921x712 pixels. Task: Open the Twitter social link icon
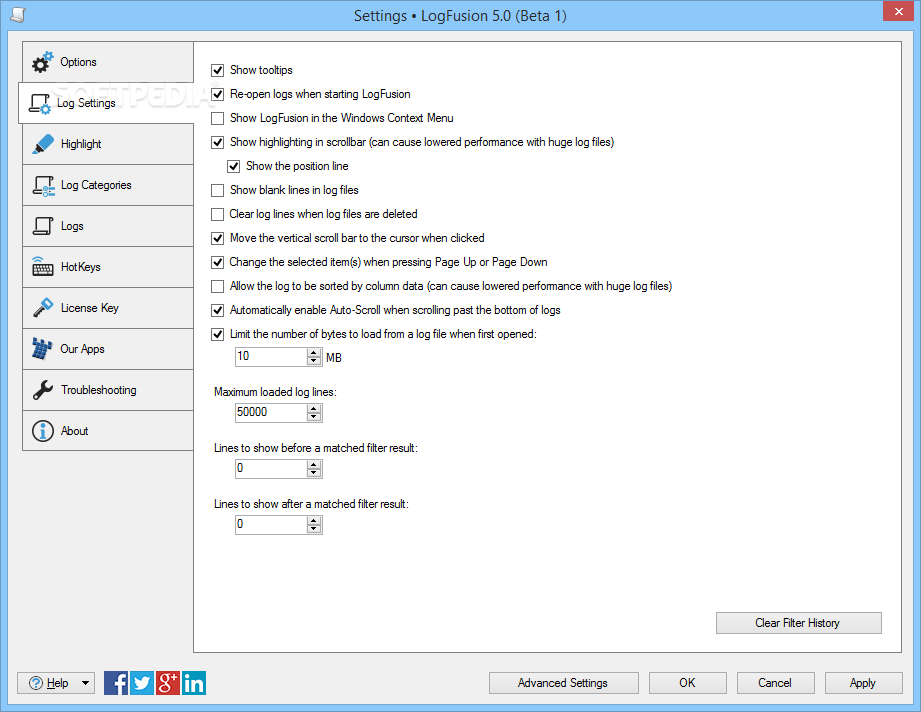pyautogui.click(x=142, y=683)
